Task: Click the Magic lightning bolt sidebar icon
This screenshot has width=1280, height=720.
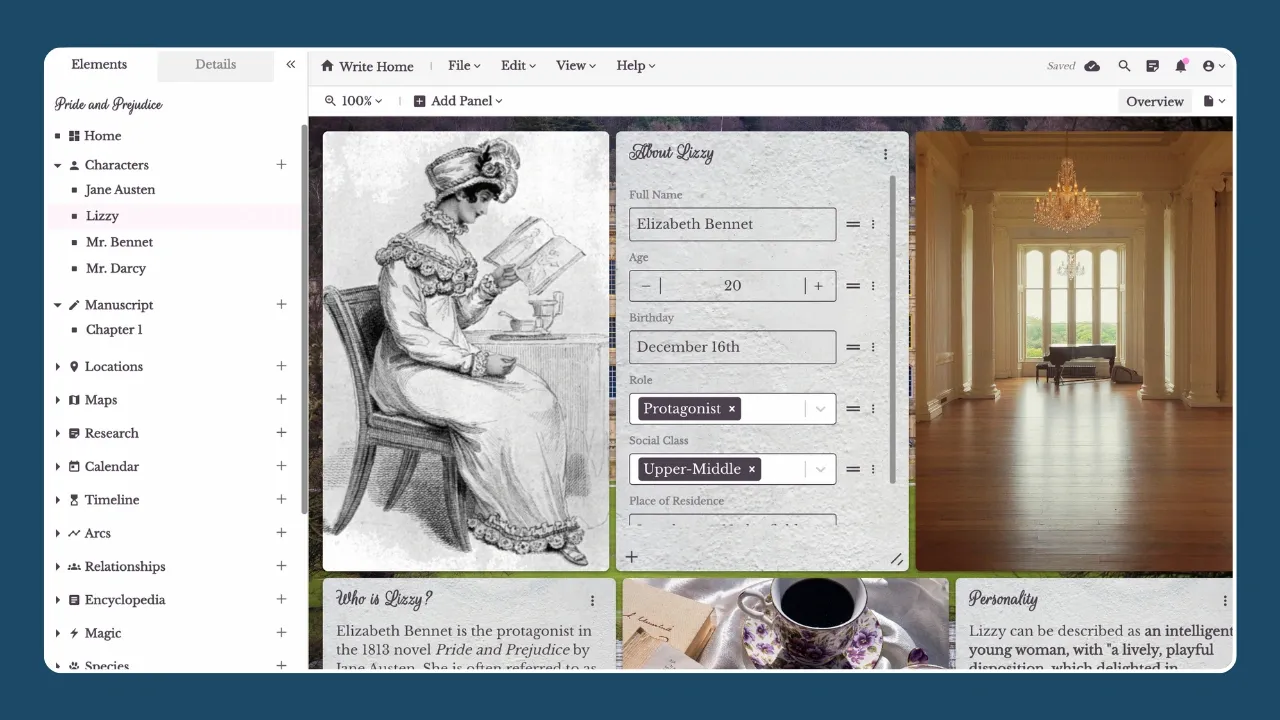Action: [74, 632]
